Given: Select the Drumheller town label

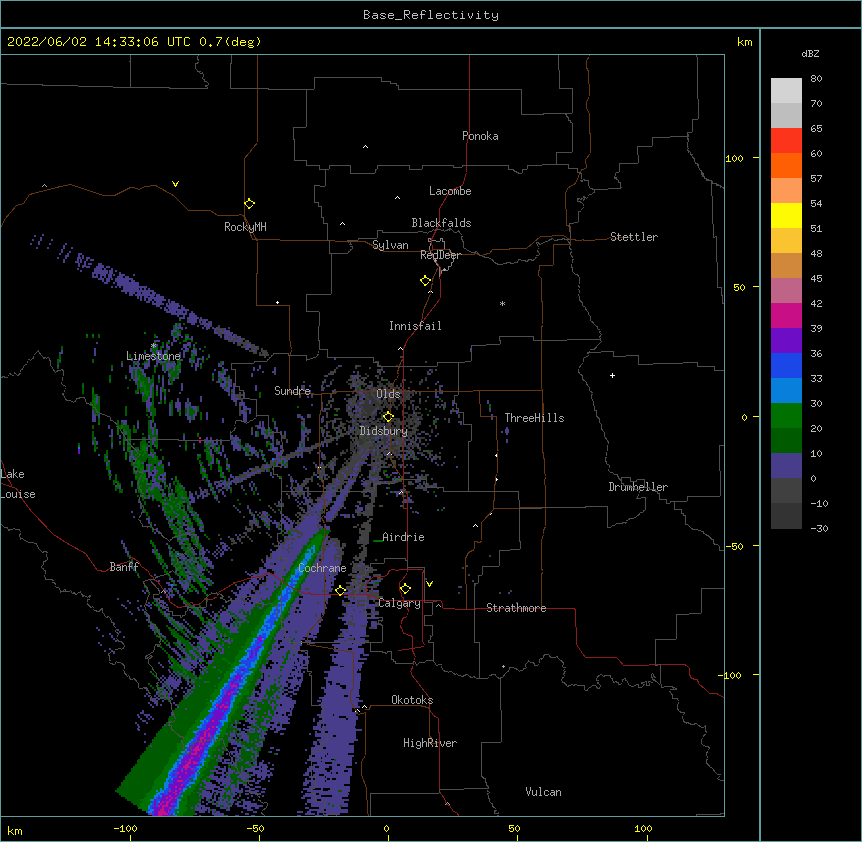Looking at the screenshot, I should (x=638, y=487).
